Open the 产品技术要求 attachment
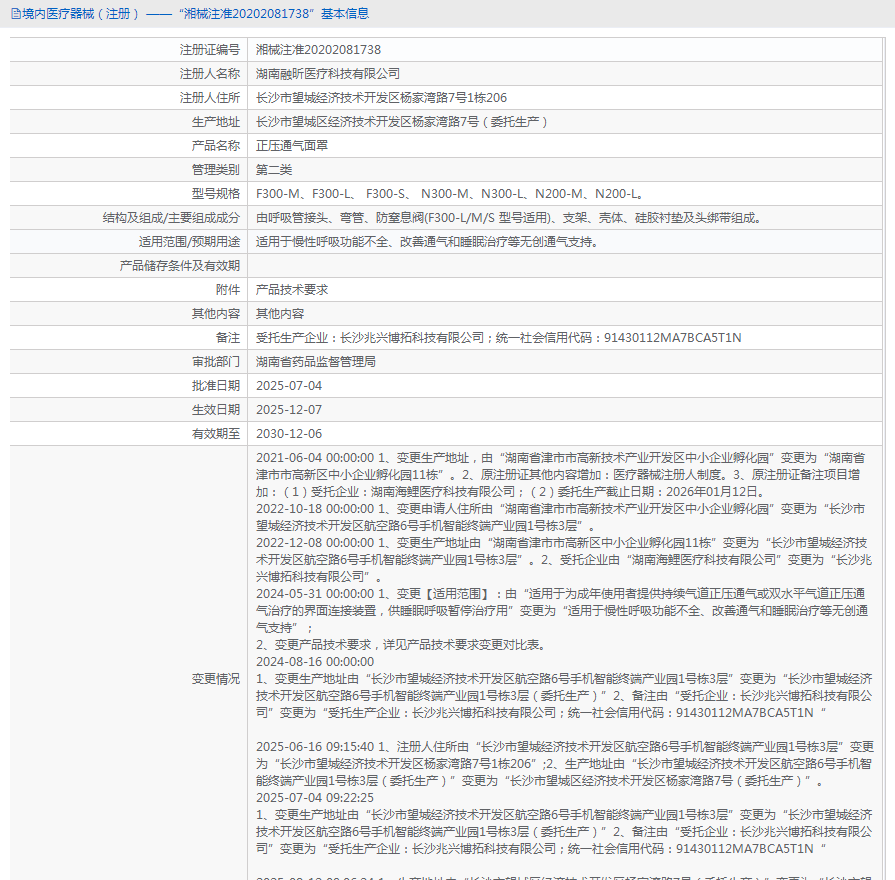Image resolution: width=895 pixels, height=880 pixels. (292, 289)
